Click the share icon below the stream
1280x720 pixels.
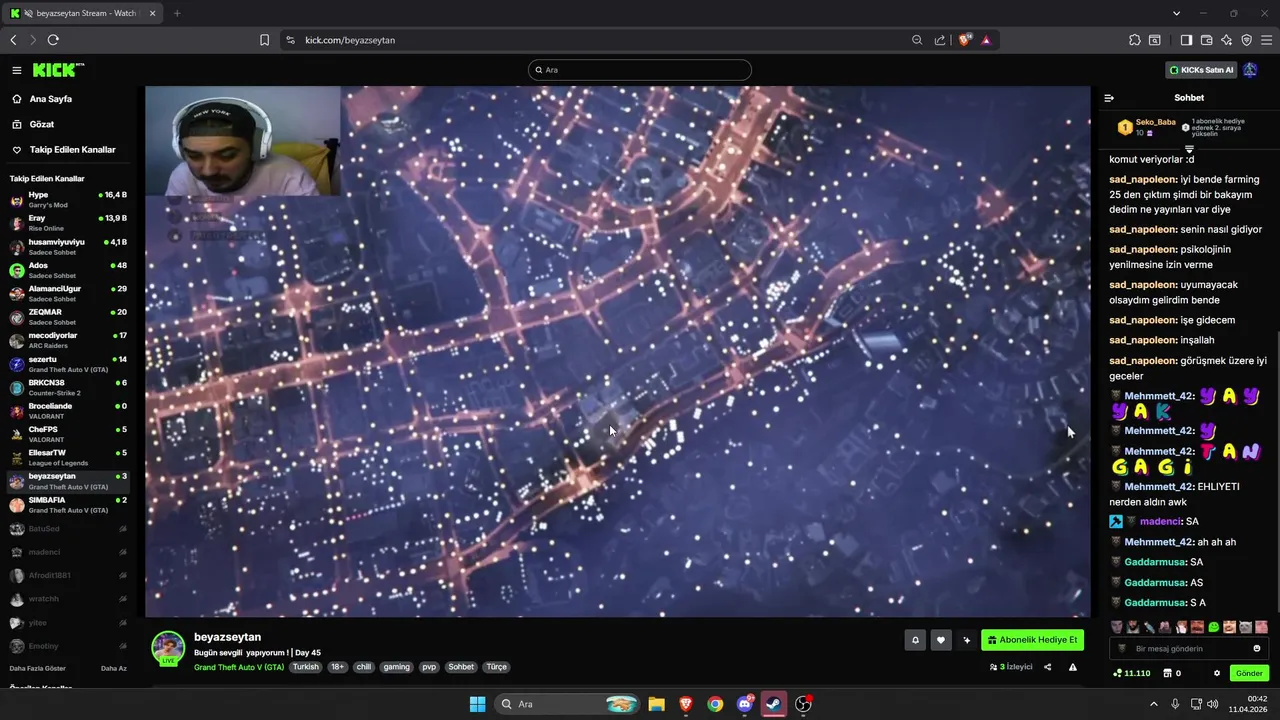tap(1048, 667)
